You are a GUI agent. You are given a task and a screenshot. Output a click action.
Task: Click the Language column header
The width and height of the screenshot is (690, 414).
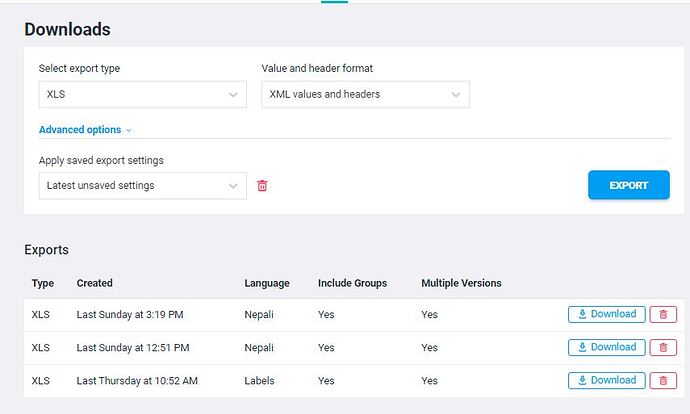[x=267, y=283]
